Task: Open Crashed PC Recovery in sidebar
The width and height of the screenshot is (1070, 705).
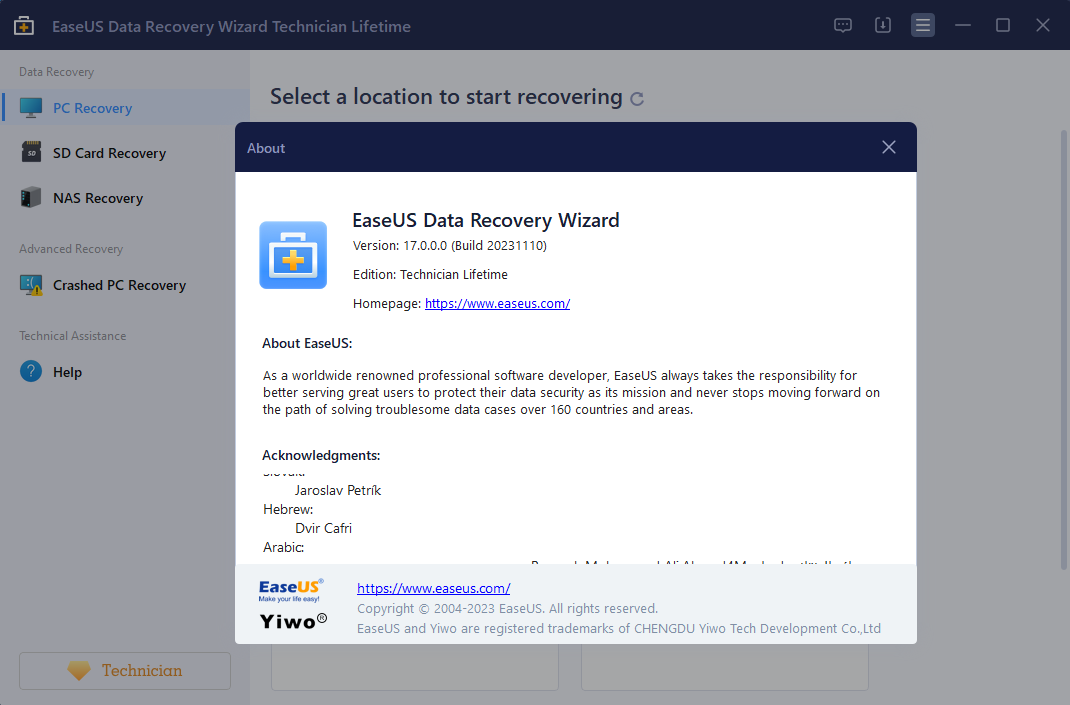Action: pos(126,285)
